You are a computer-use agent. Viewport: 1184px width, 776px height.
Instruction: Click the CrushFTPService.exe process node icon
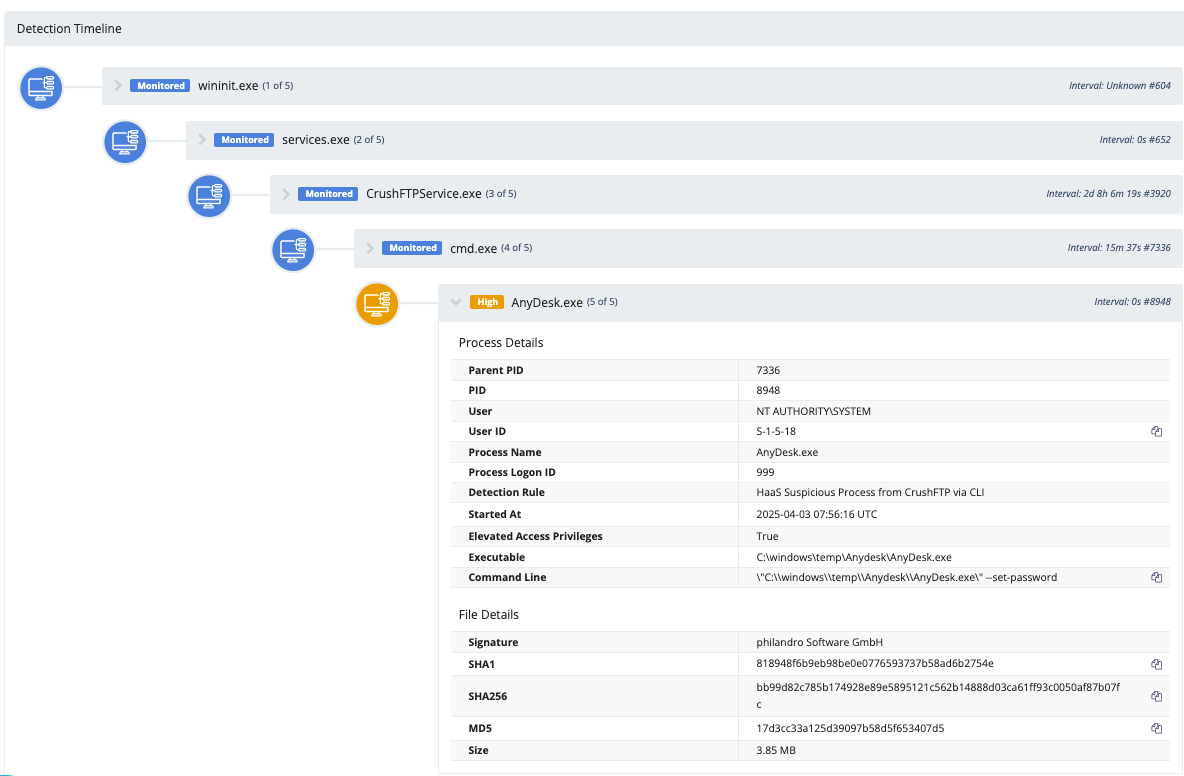click(208, 196)
